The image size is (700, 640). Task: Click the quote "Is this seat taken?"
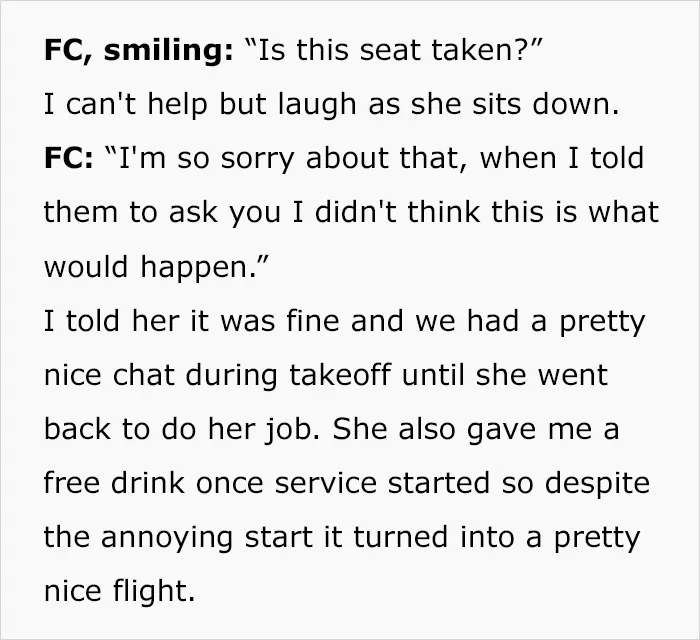coord(393,49)
